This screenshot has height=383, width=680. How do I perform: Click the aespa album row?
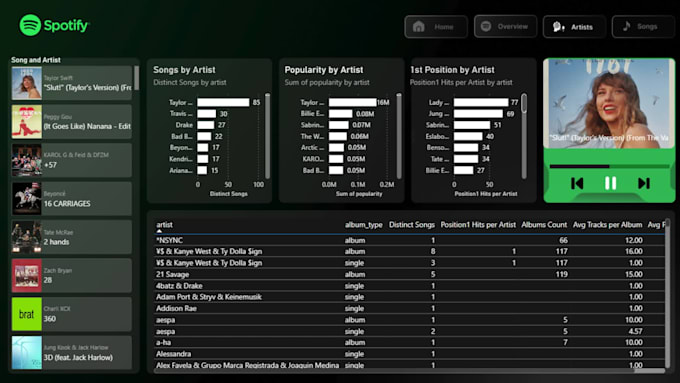[x=410, y=320]
